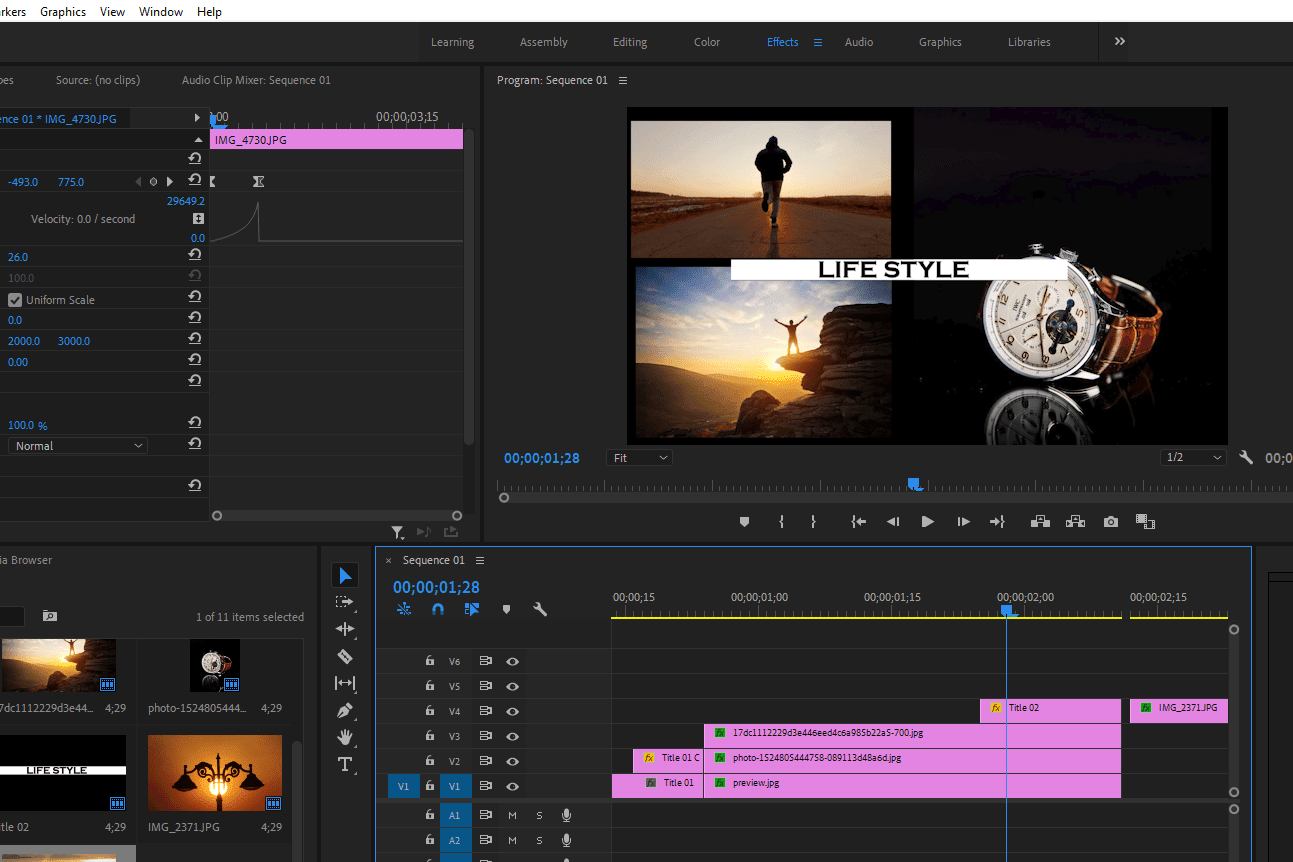Choose the Track Select Forward tool

[x=345, y=602]
